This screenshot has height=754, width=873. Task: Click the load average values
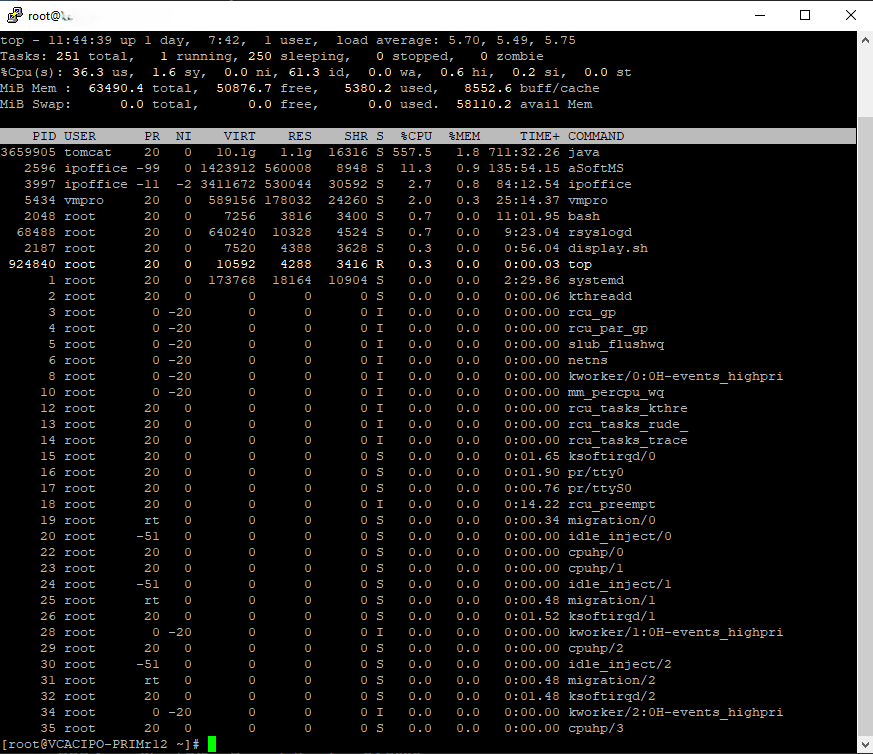point(512,41)
